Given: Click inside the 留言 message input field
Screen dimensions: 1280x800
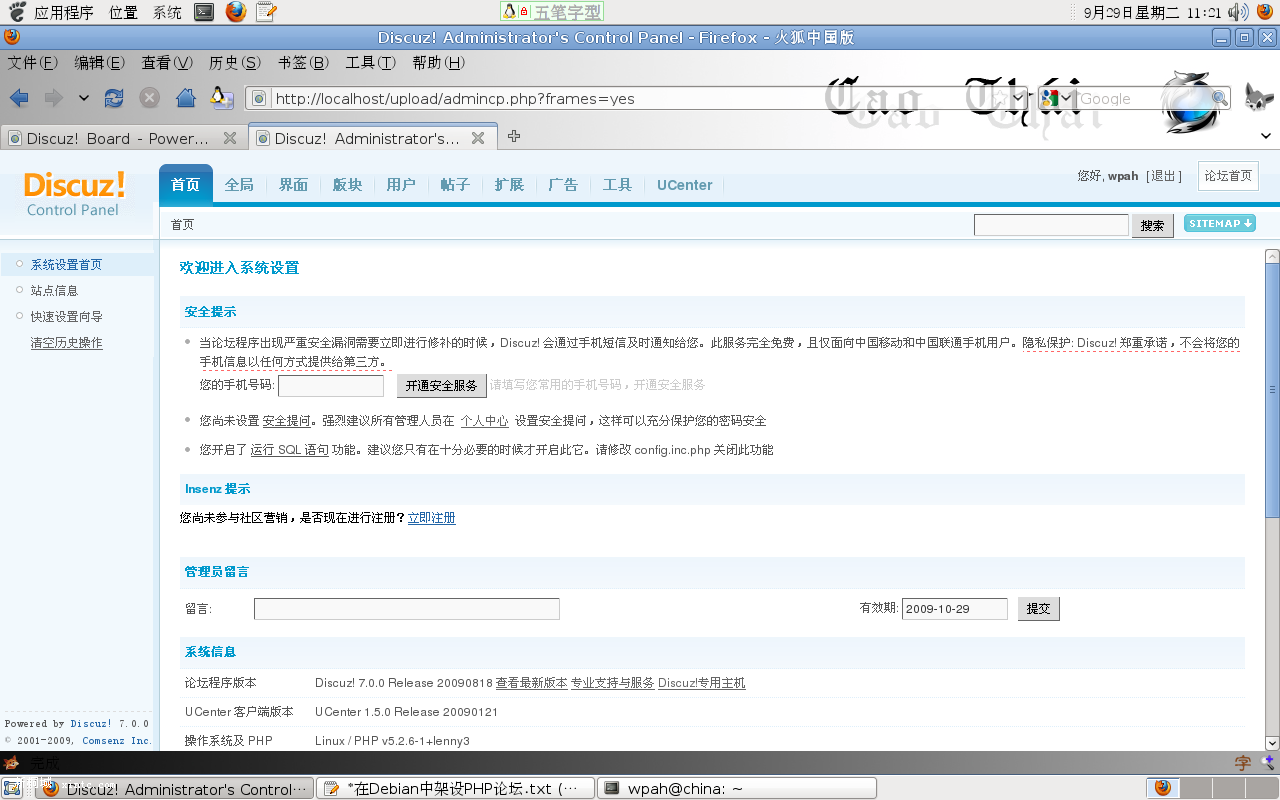Looking at the screenshot, I should coord(406,608).
